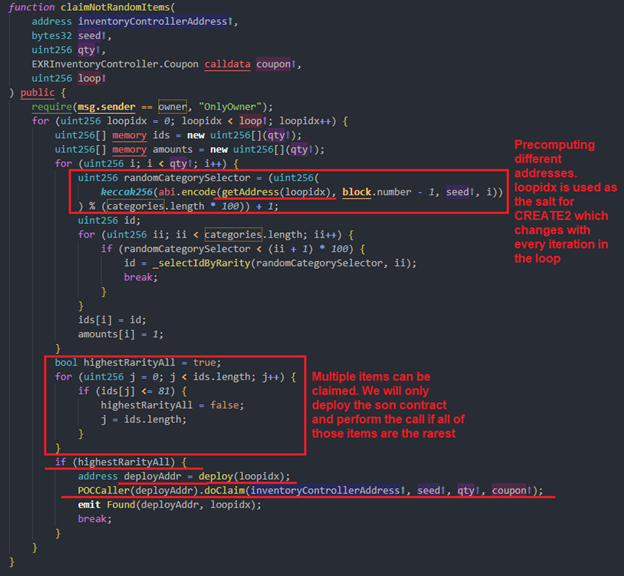
Task: Click the inventoryControllerAddress parameter in the function signature
Action: pos(153,21)
